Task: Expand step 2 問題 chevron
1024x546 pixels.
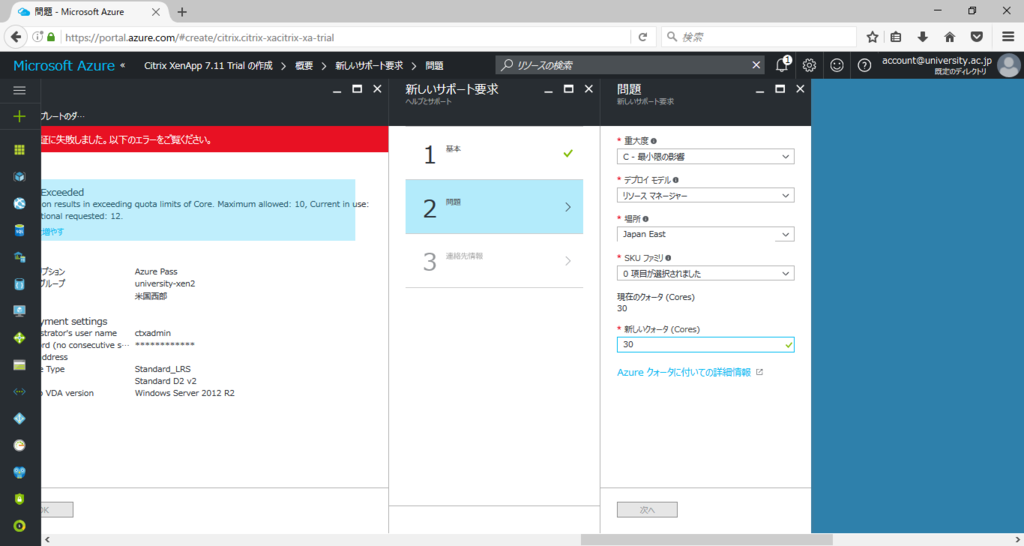Action: 568,207
